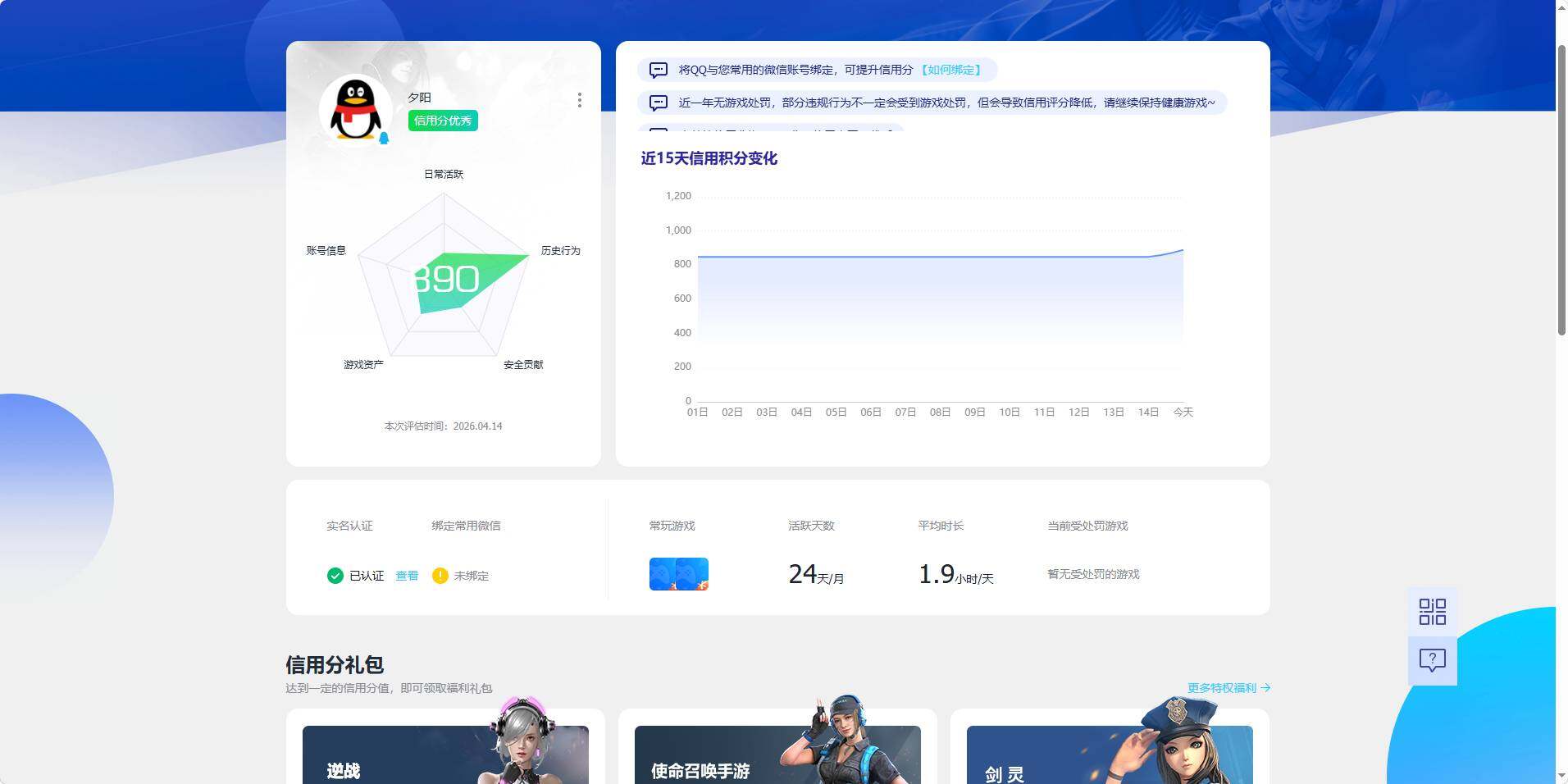Screen dimensions: 1568x784
Task: Click the 信用分优秀 badge
Action: (x=443, y=121)
